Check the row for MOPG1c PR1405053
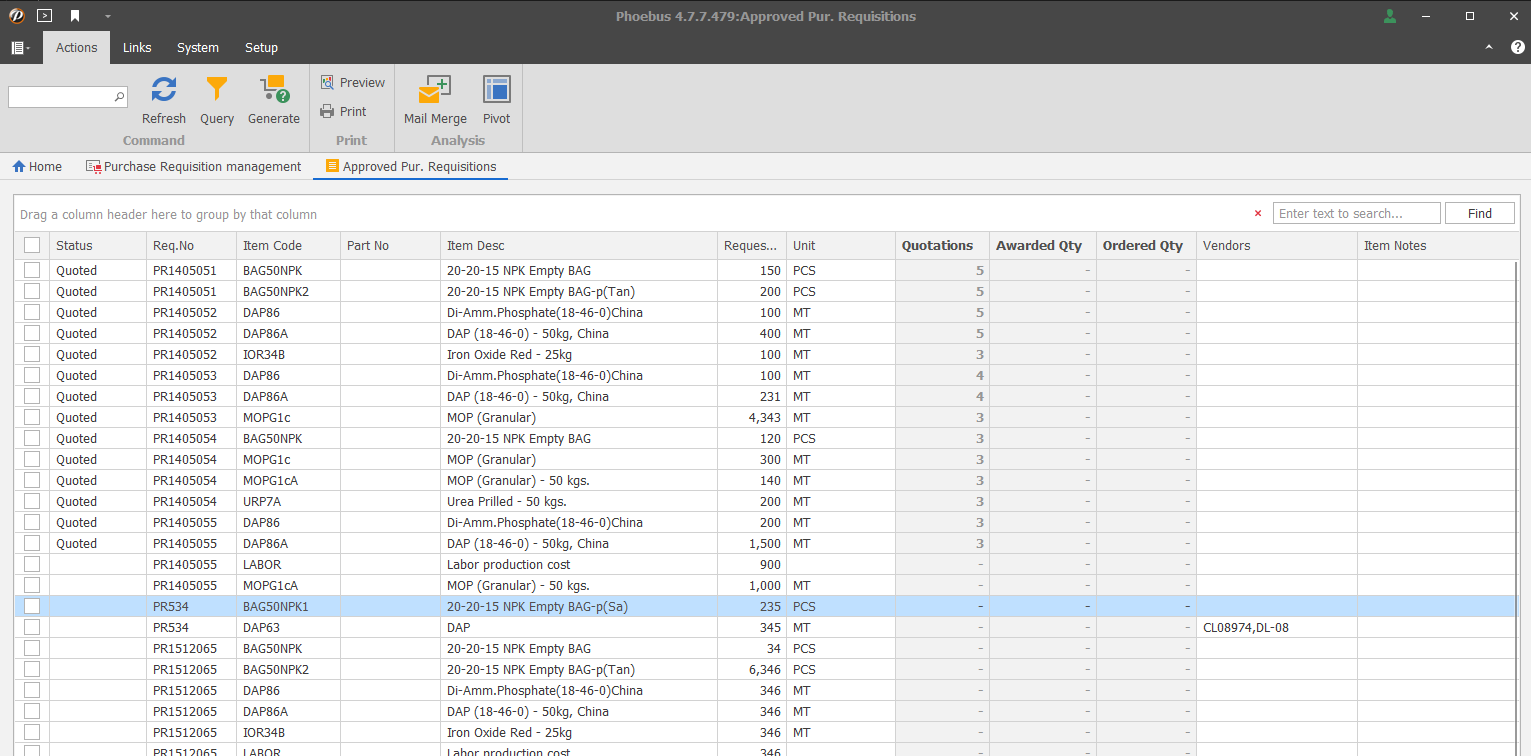The height and width of the screenshot is (756, 1531). 32,417
